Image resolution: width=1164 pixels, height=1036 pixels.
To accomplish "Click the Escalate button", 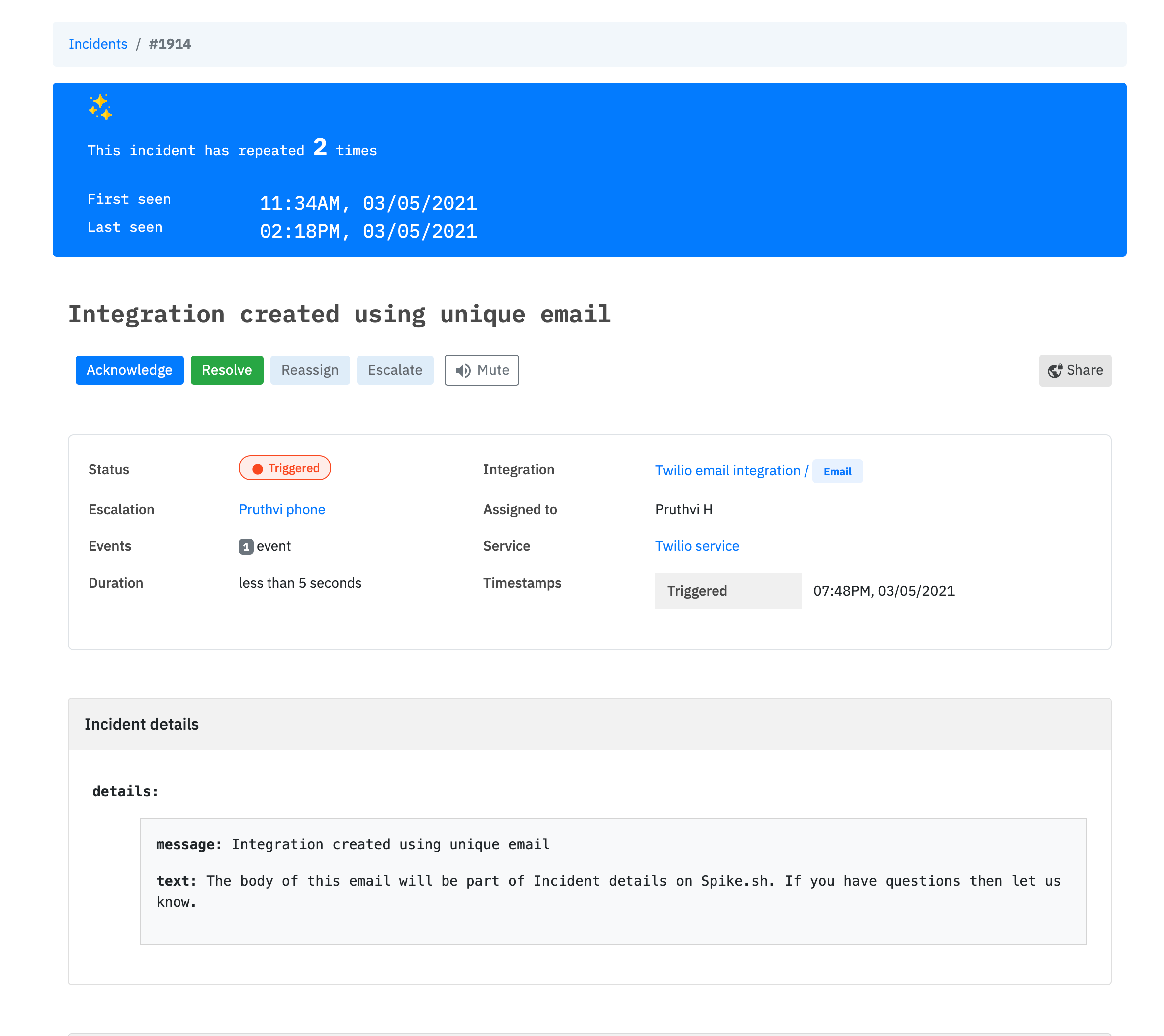I will pos(395,370).
